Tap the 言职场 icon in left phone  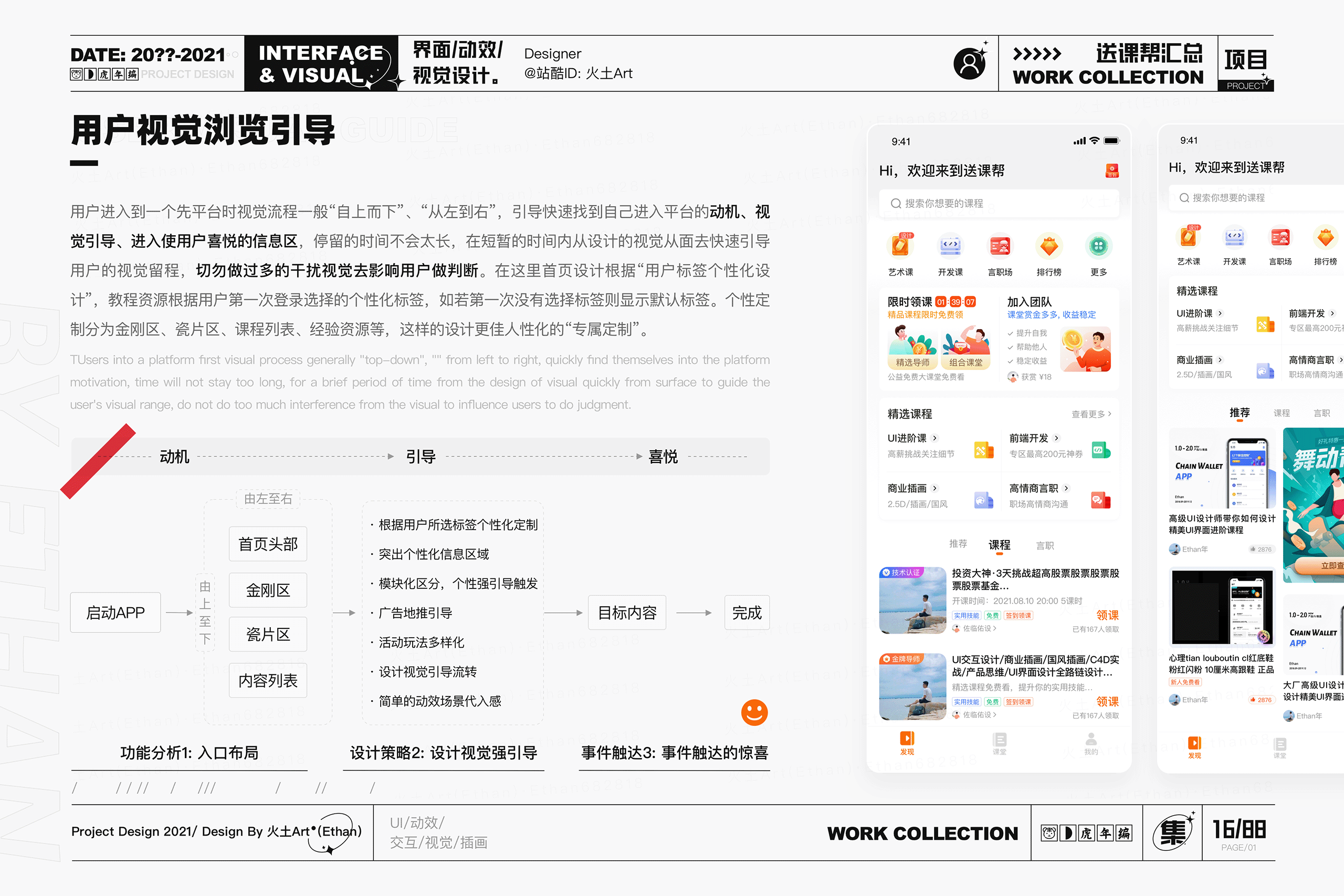pyautogui.click(x=1000, y=246)
